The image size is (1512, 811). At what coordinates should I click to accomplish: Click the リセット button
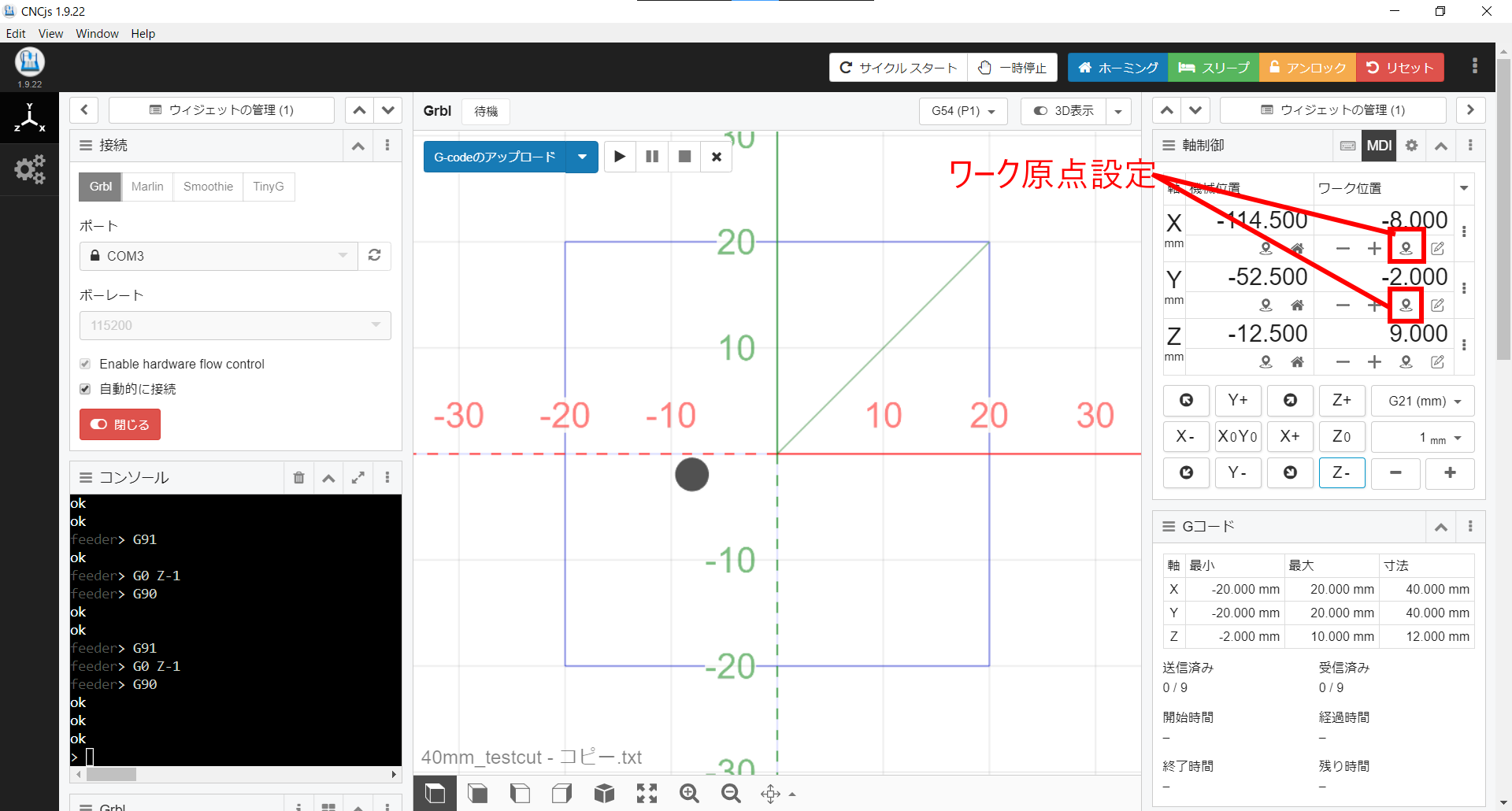1400,68
